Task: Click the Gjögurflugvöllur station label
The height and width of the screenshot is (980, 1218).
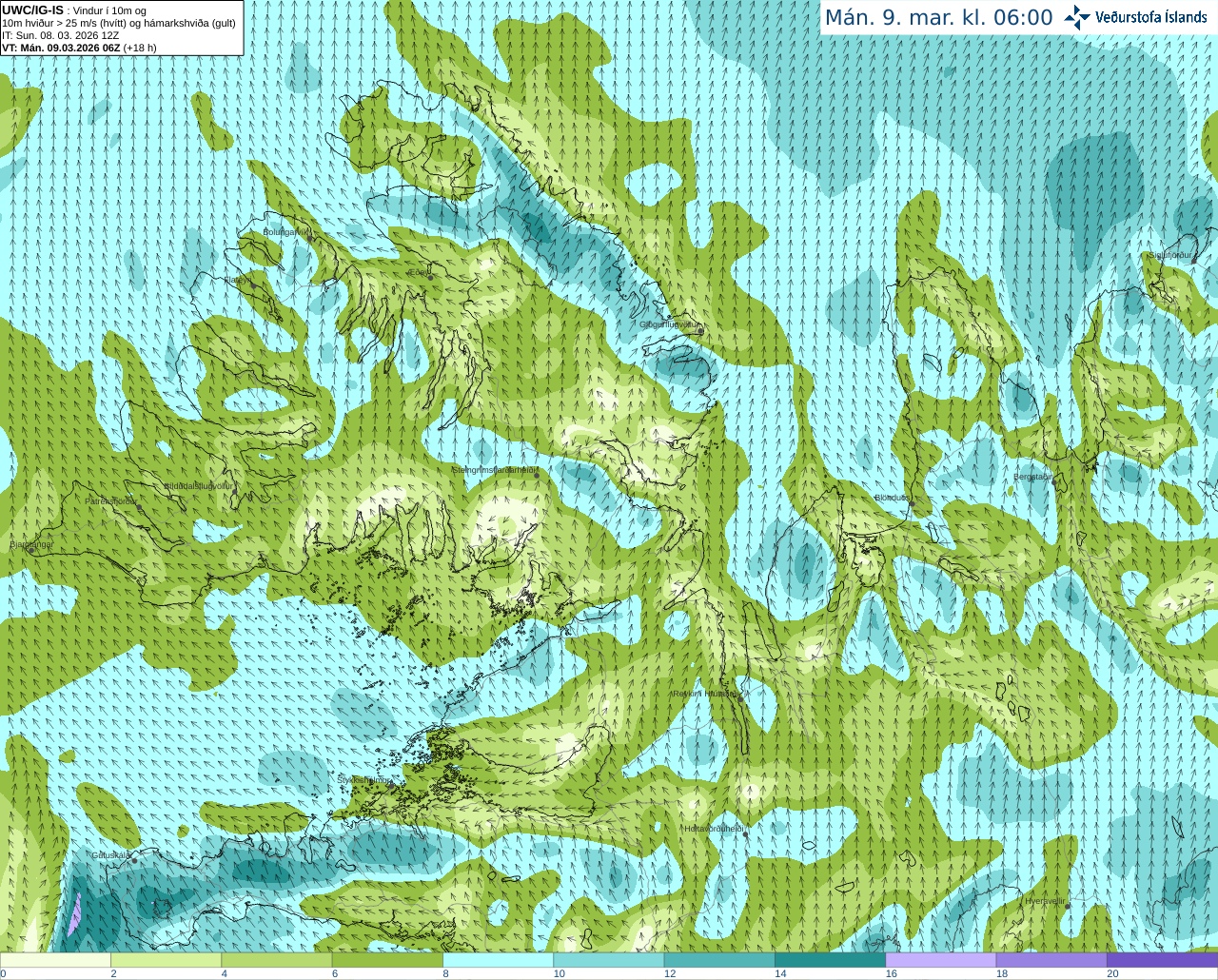Action: click(x=670, y=324)
